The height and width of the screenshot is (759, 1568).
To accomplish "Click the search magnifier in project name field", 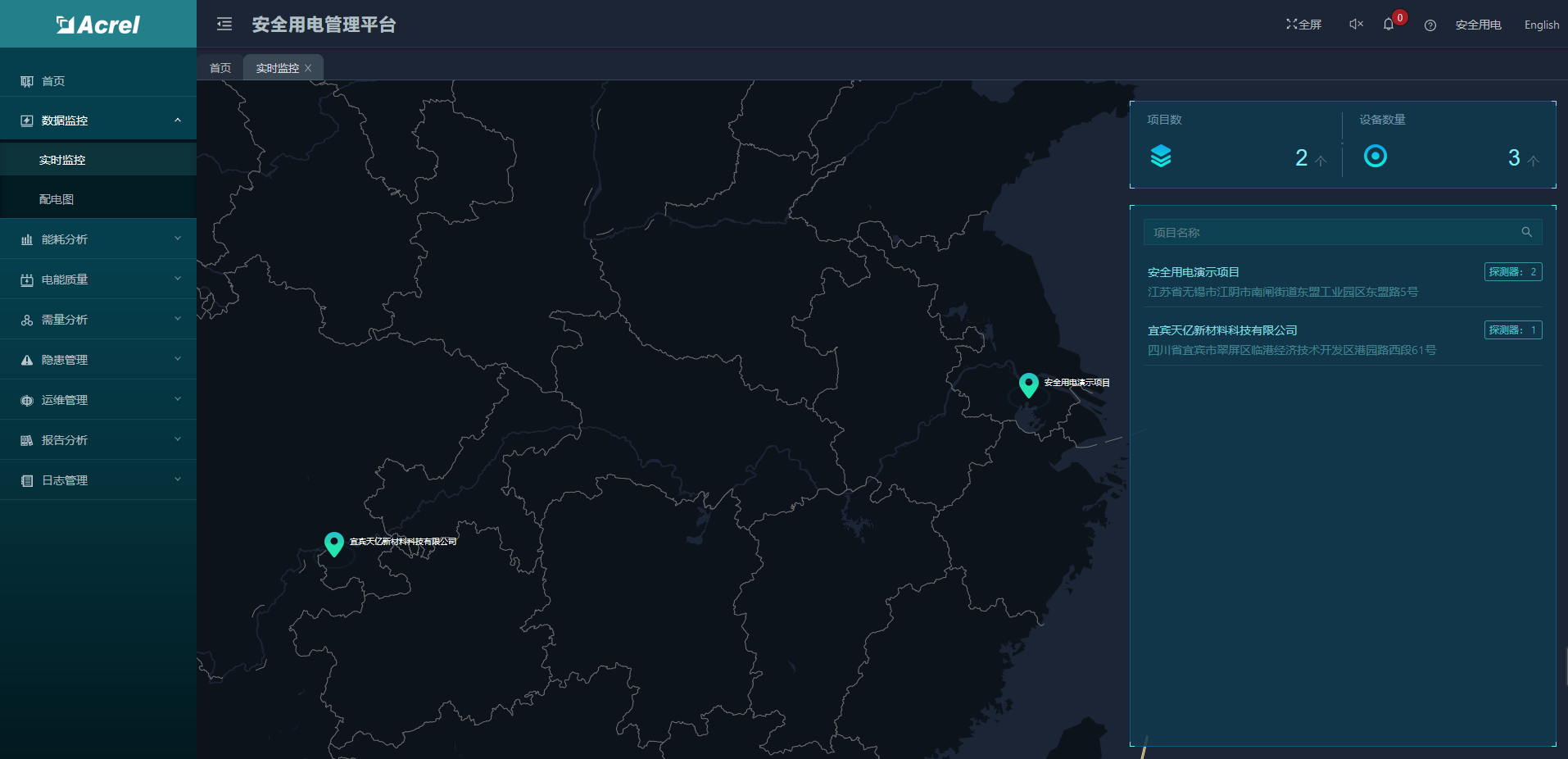I will (1526, 232).
